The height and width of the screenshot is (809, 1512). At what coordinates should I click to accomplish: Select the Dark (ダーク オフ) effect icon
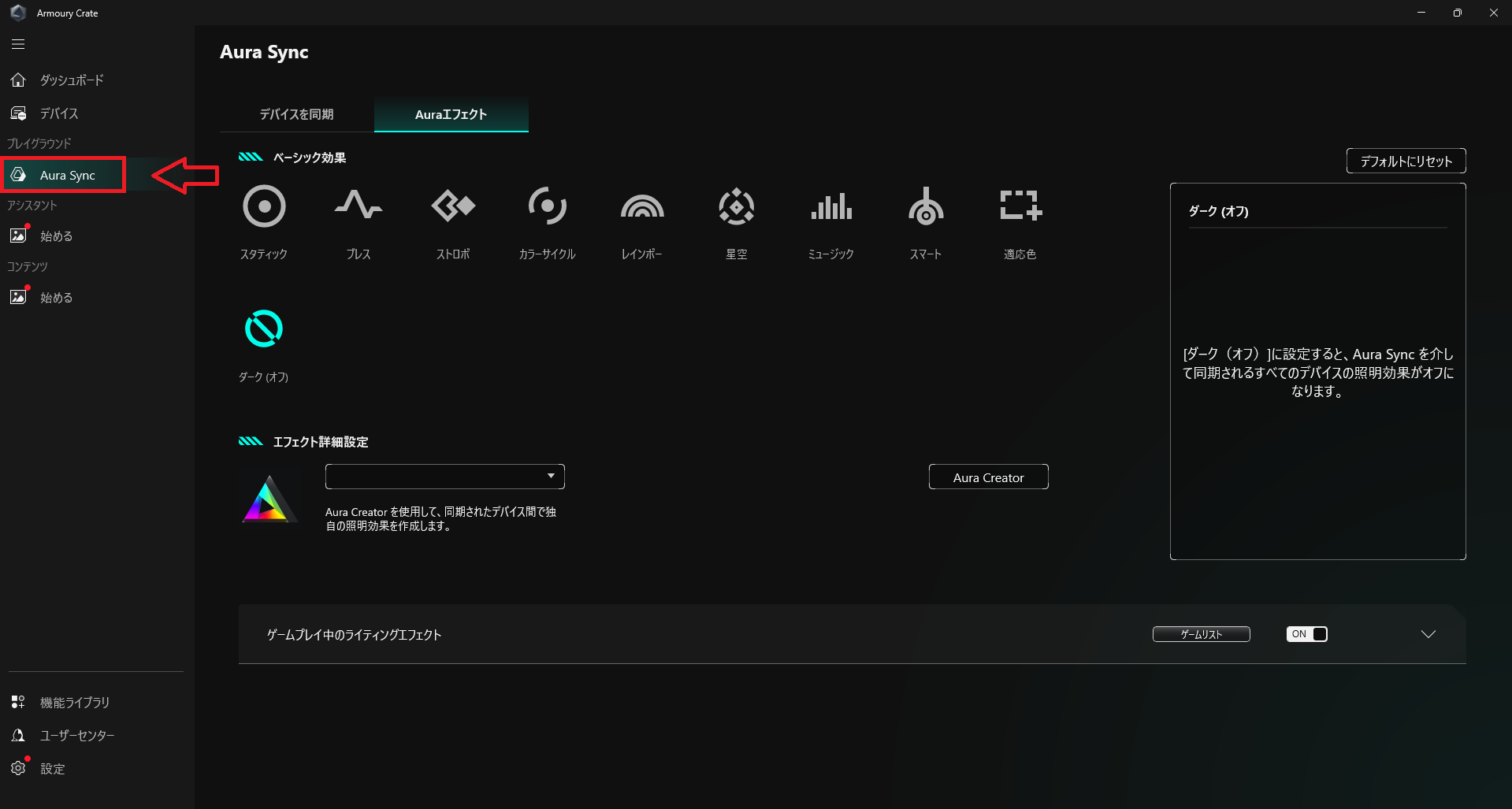(264, 328)
